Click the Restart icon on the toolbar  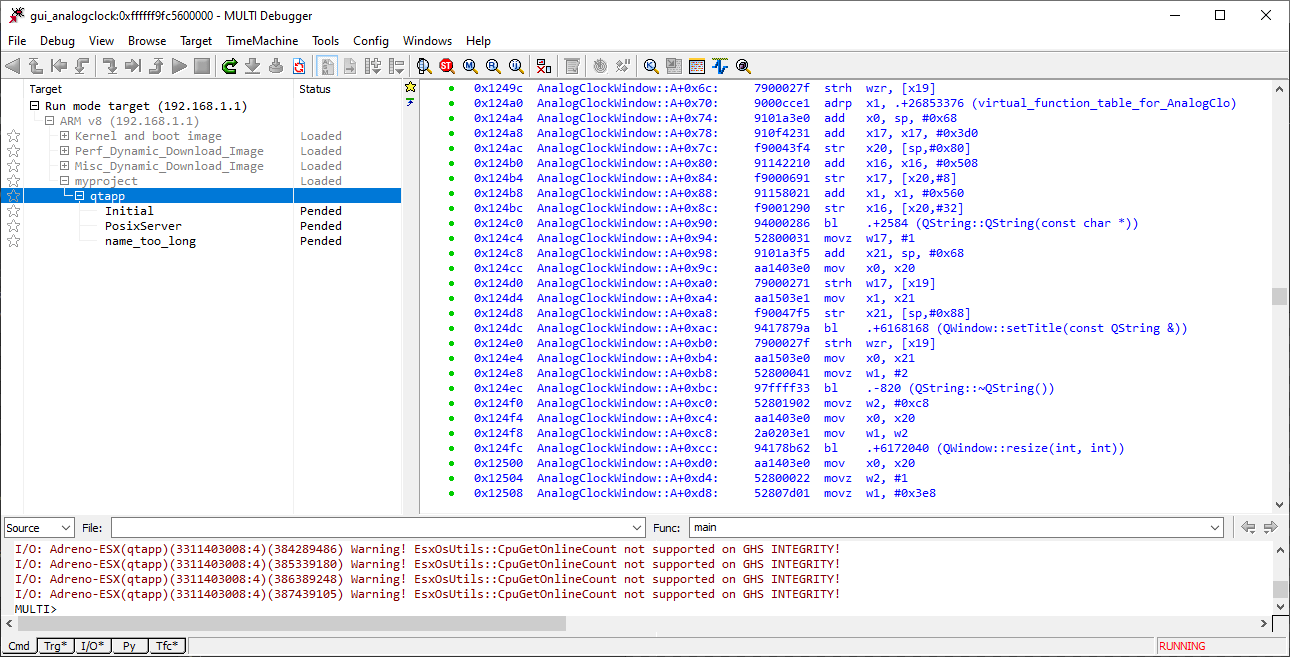pos(228,66)
